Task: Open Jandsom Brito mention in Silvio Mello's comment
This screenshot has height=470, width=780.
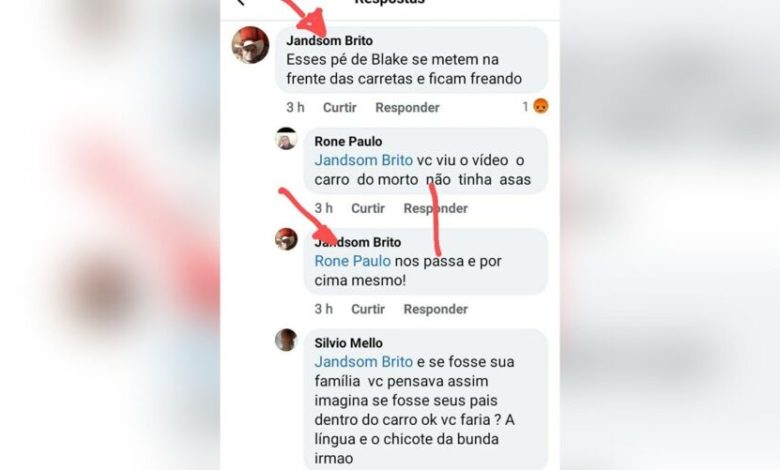Action: click(364, 362)
